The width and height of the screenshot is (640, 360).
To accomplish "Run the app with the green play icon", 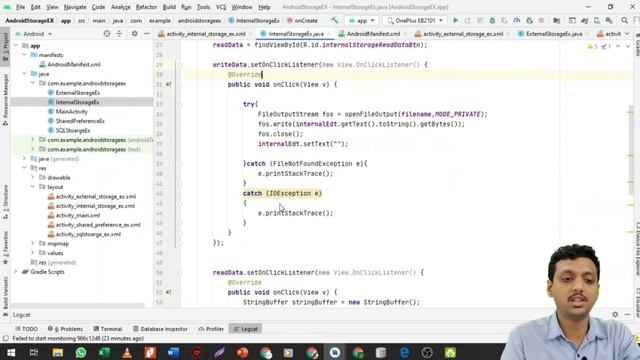I will pos(456,20).
